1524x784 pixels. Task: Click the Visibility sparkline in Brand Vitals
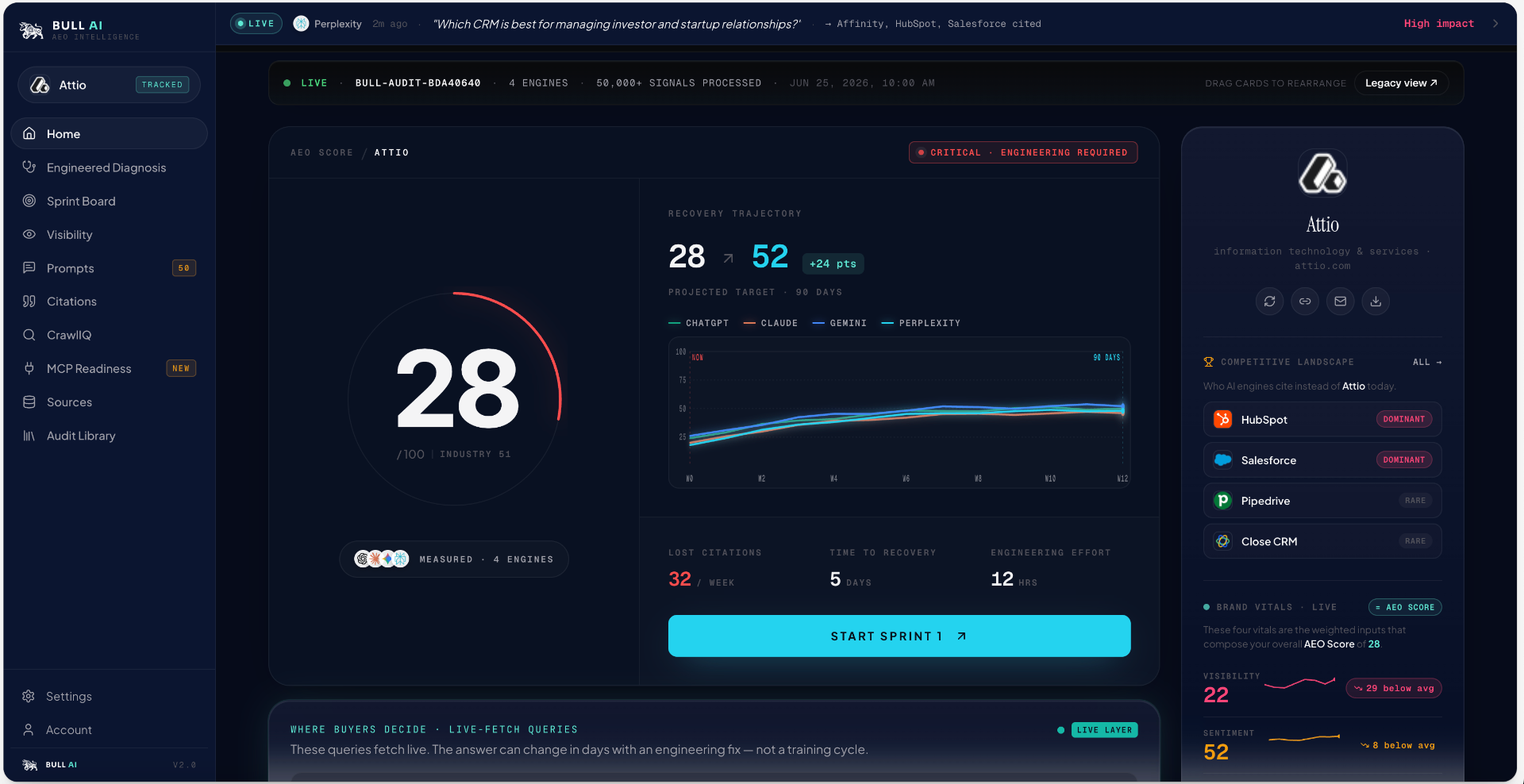coord(1300,682)
